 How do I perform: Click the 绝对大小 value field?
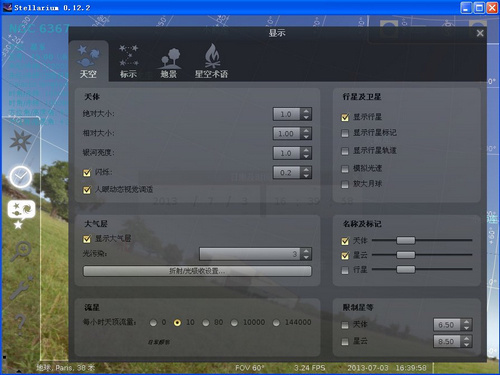coord(287,114)
